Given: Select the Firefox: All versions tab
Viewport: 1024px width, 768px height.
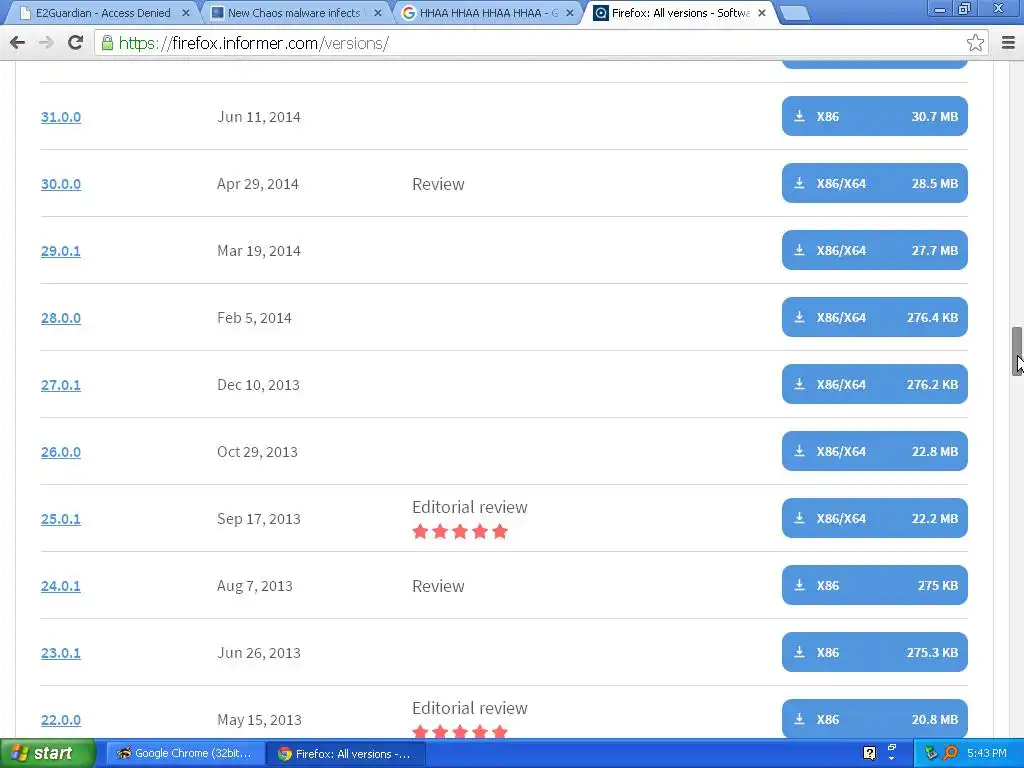Looking at the screenshot, I should click(x=679, y=13).
